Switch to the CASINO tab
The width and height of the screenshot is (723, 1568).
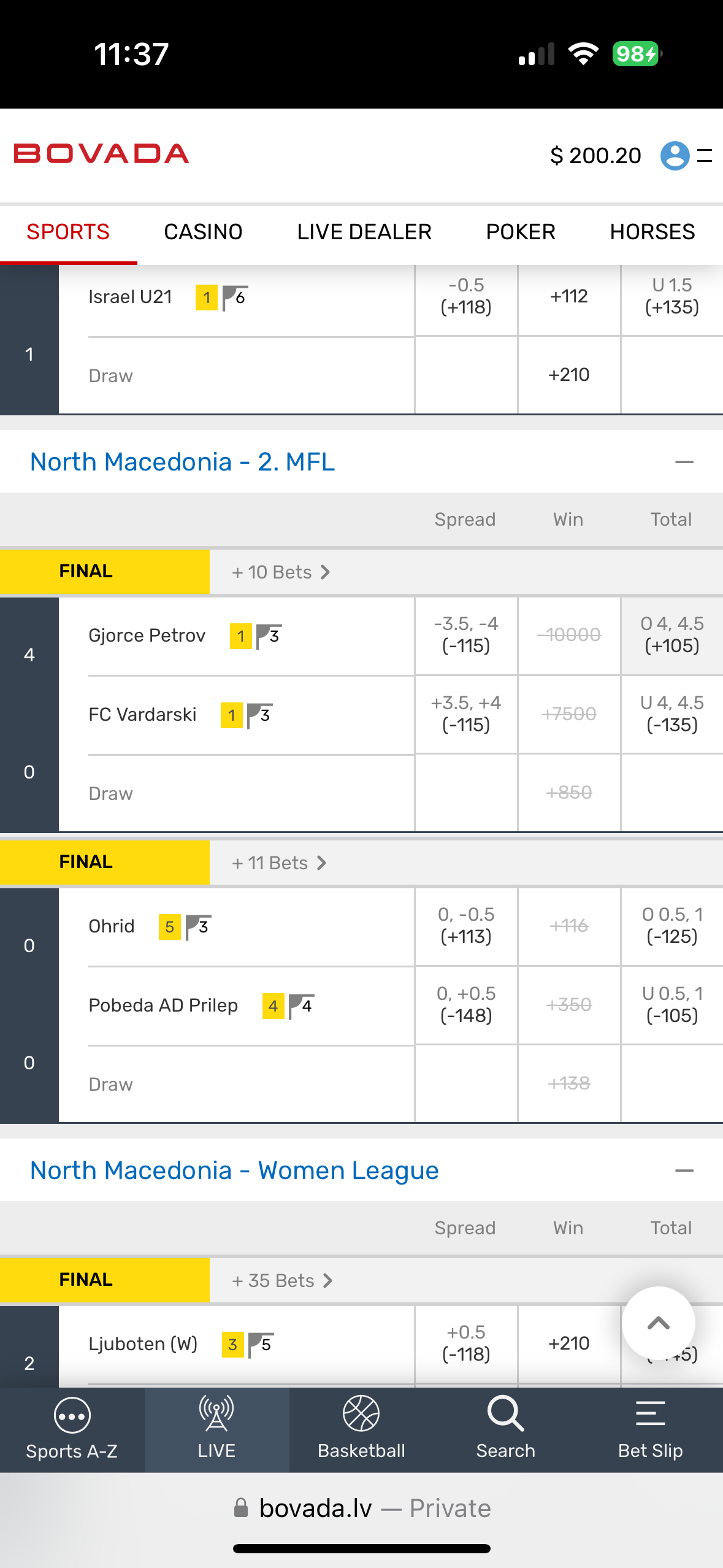click(x=203, y=232)
